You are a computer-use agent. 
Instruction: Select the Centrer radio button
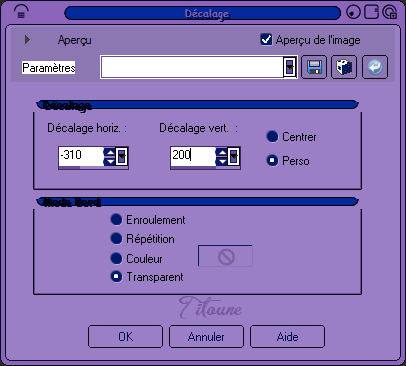[x=272, y=136]
